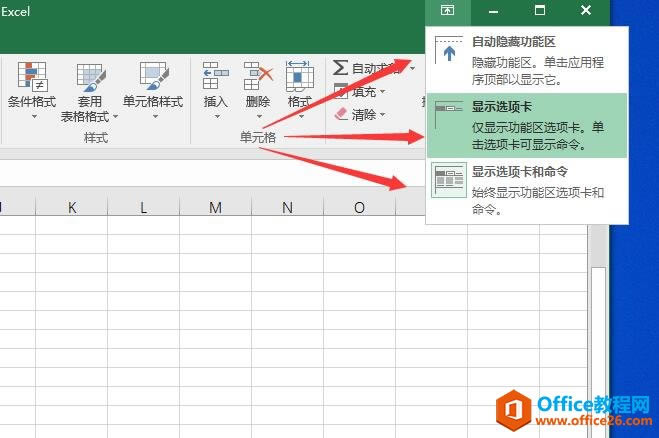Screen dimensions: 659x438
Task: Choose 显示选项卡 option
Action: click(527, 126)
